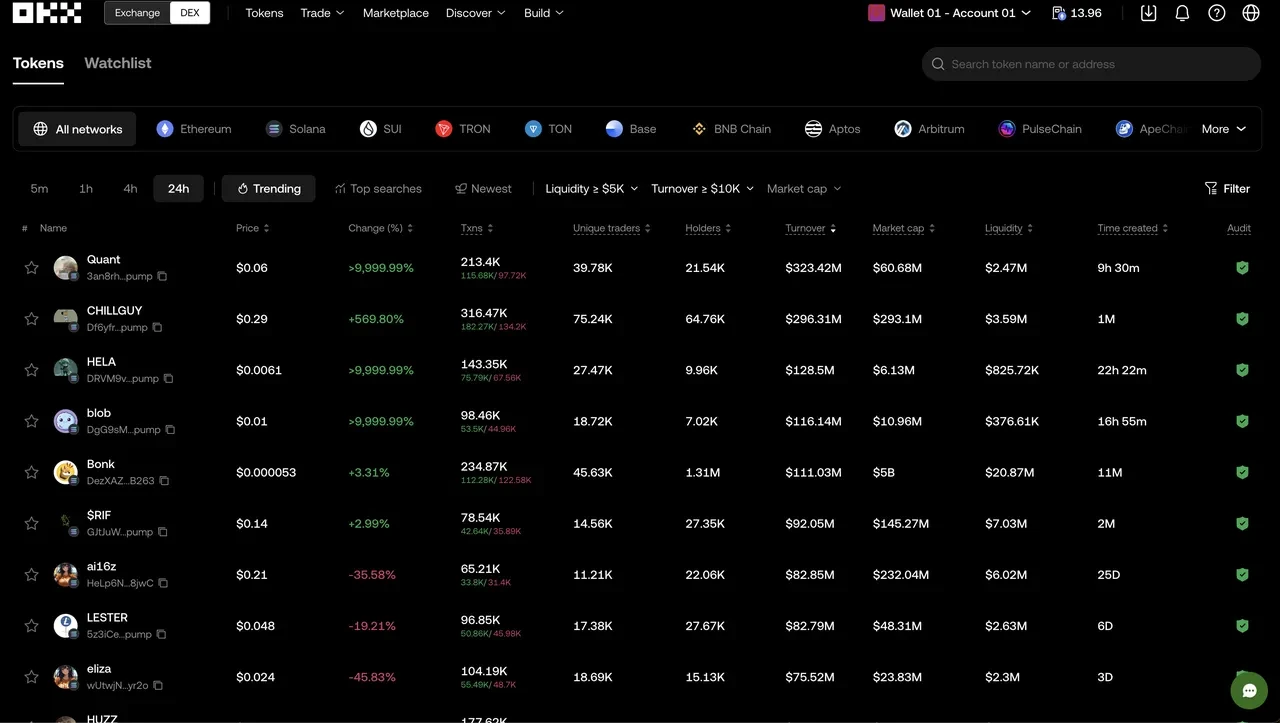
Task: Add LESTER to watchlist with star
Action: 31,626
